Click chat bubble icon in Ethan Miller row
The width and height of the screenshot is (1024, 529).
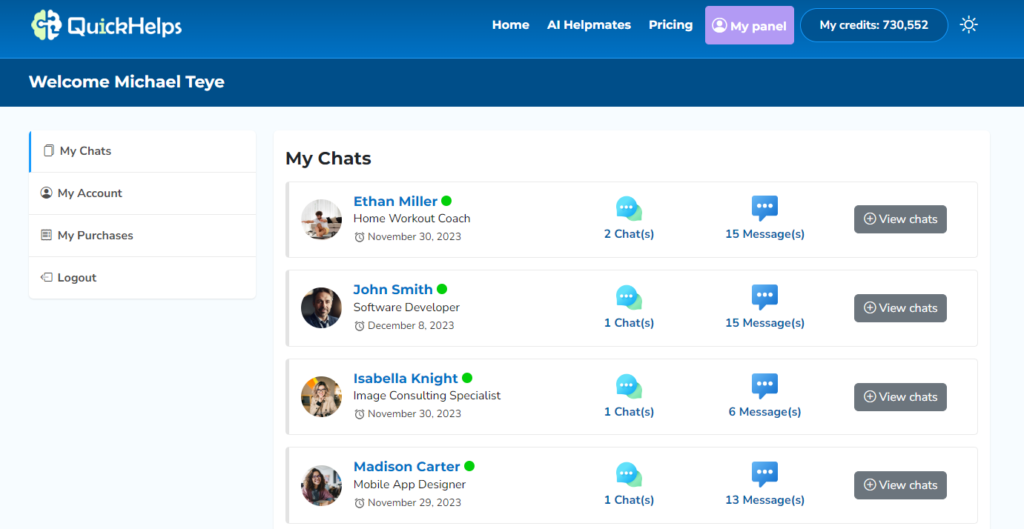(x=629, y=208)
